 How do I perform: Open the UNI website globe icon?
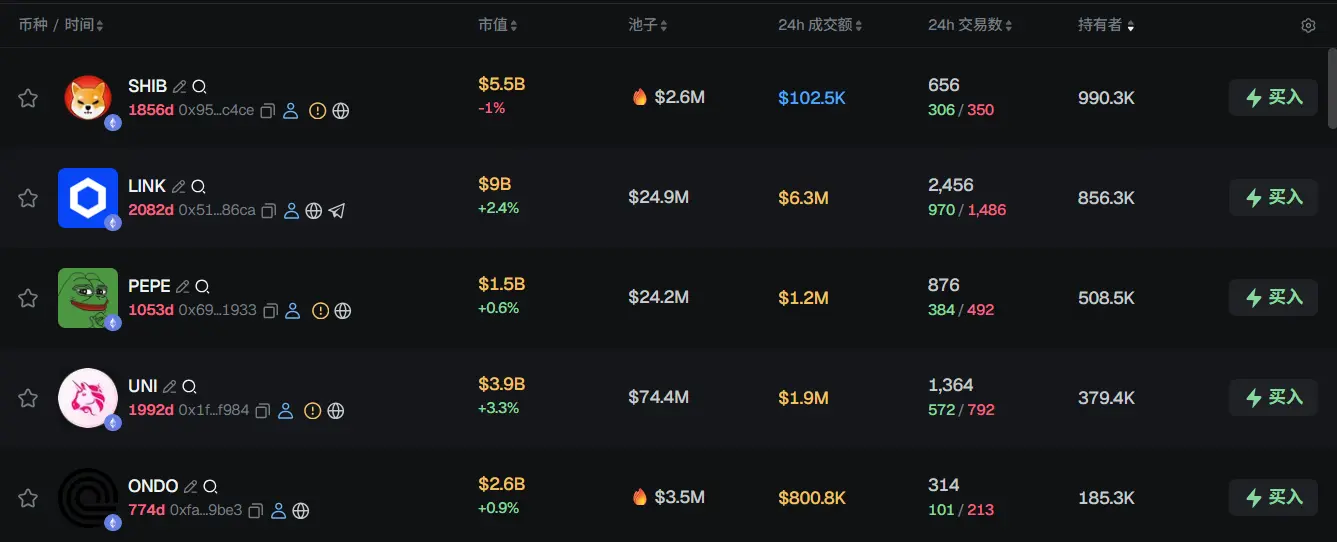coord(336,411)
